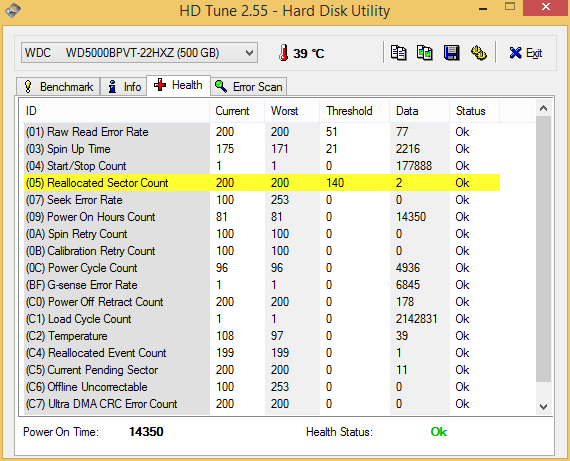Select the Raw Read Error Rate row
Screen dimensions: 570x461
pos(262,132)
